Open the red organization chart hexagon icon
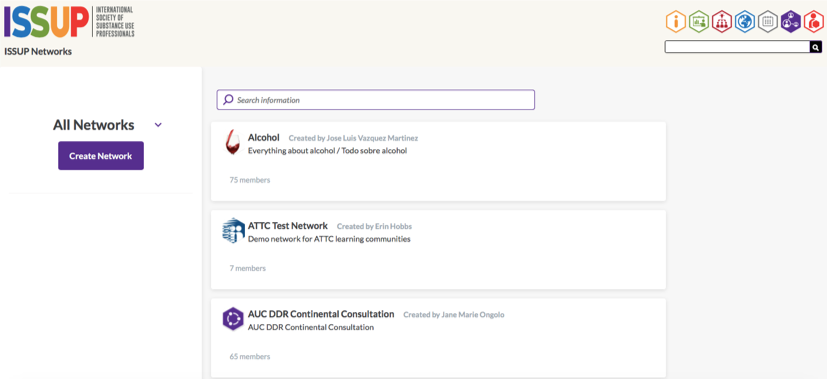This screenshot has height=379, width=827. tap(722, 22)
